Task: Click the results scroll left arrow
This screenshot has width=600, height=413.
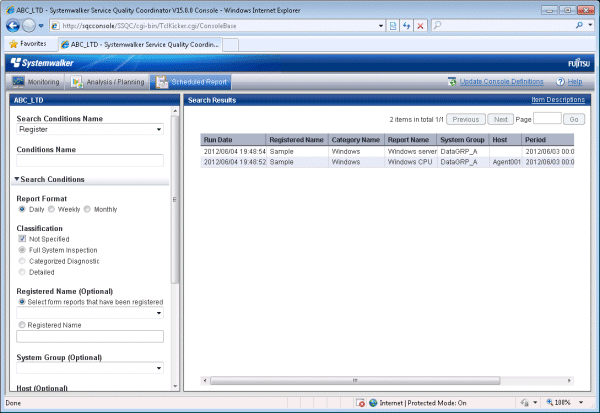Action: click(x=205, y=380)
